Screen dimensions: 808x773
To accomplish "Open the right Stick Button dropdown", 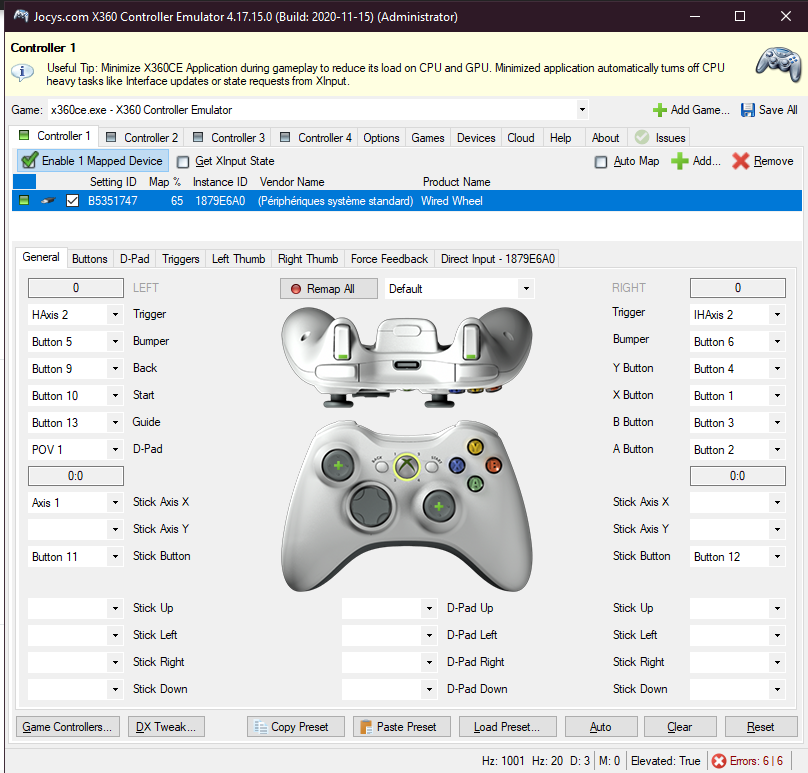I will click(777, 557).
